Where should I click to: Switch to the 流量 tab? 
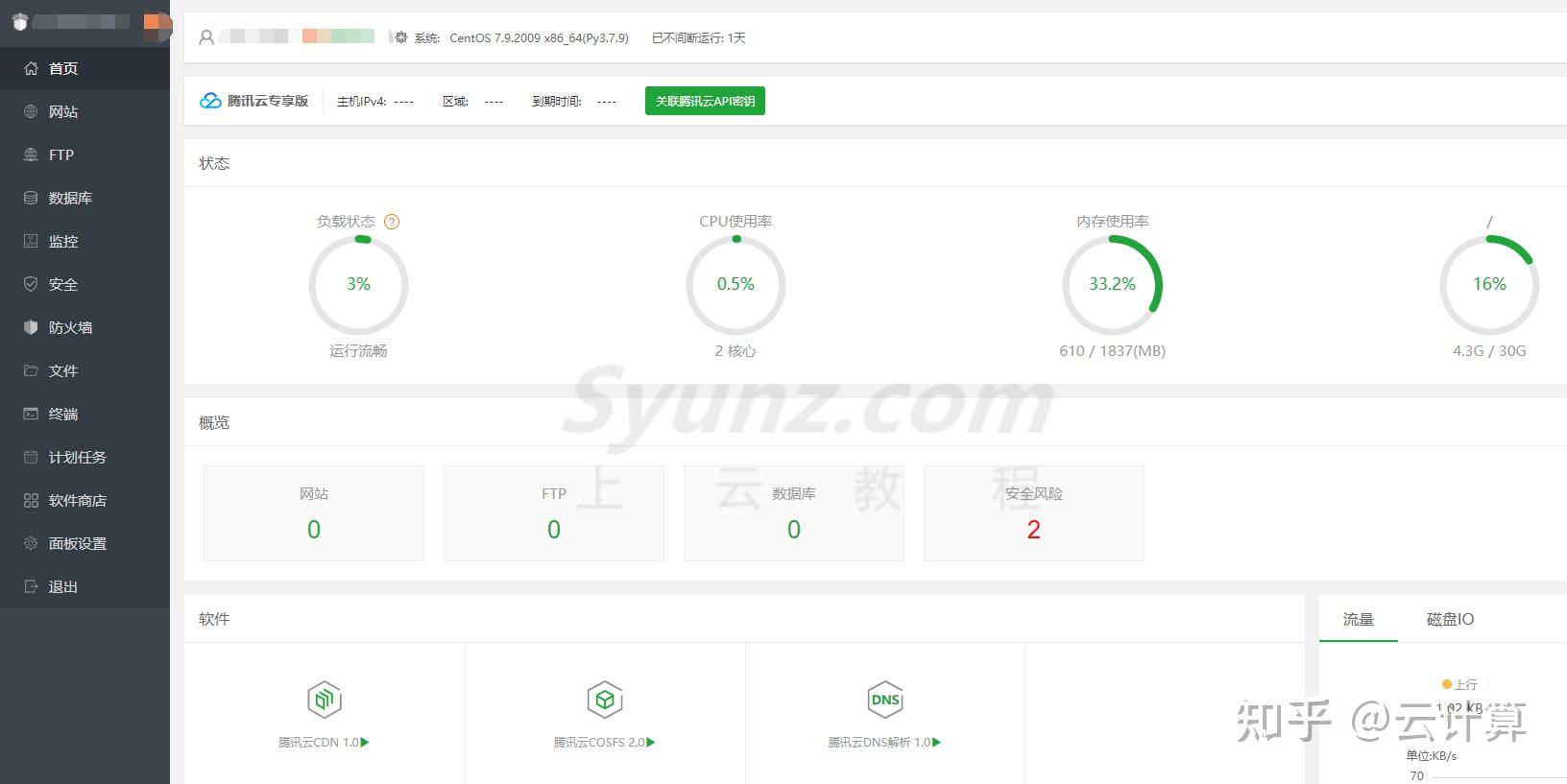click(1359, 620)
